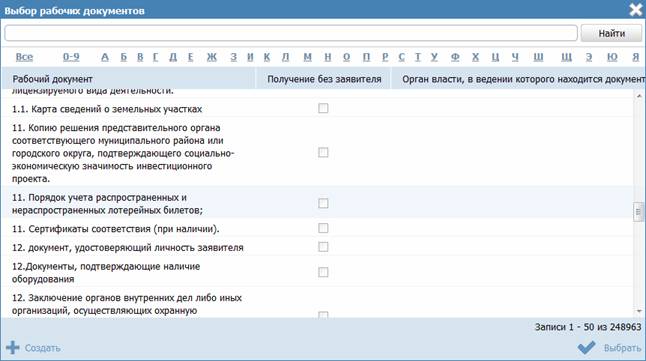Filter documents by letter П
Image resolution: width=646 pixels, height=361 pixels.
(x=366, y=57)
